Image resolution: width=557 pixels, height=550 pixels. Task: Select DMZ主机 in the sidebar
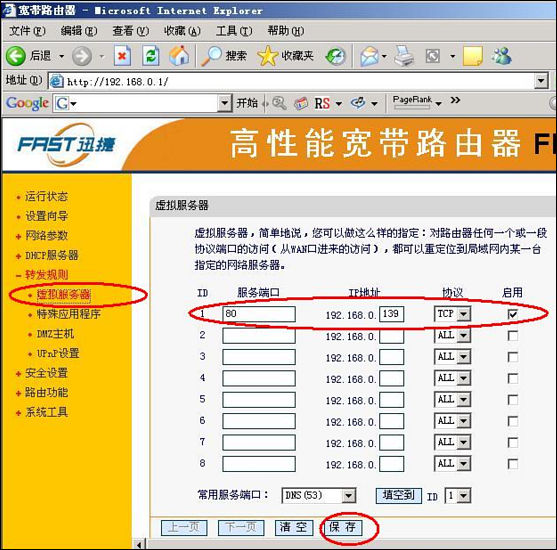pyautogui.click(x=55, y=334)
